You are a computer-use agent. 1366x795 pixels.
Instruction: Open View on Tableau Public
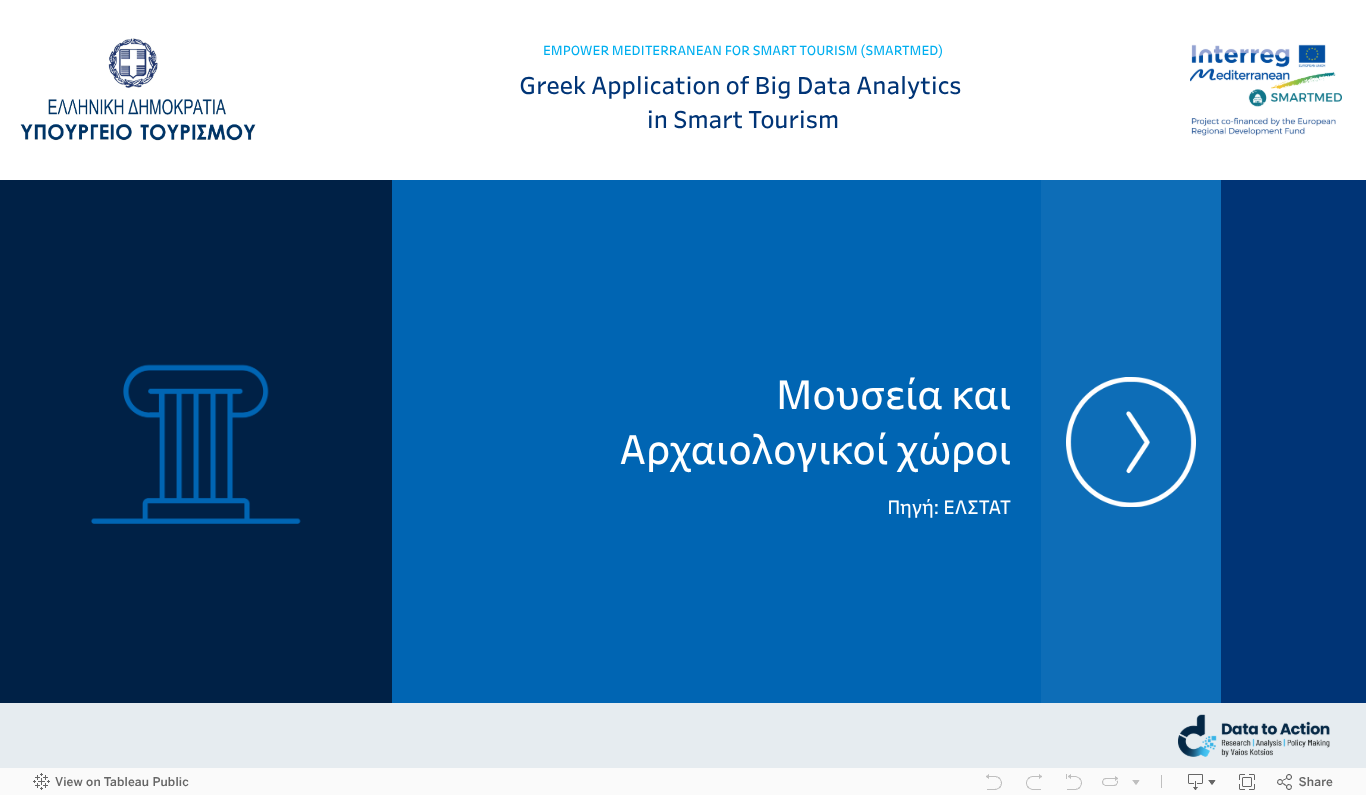(120, 781)
